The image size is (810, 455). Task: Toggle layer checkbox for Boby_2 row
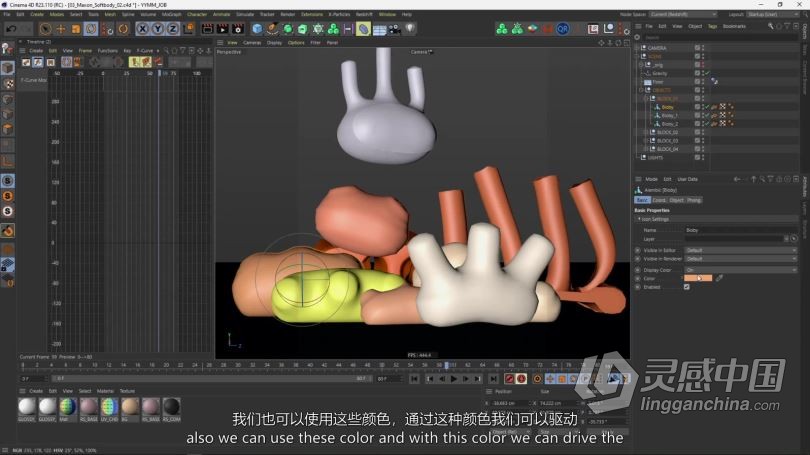click(697, 124)
